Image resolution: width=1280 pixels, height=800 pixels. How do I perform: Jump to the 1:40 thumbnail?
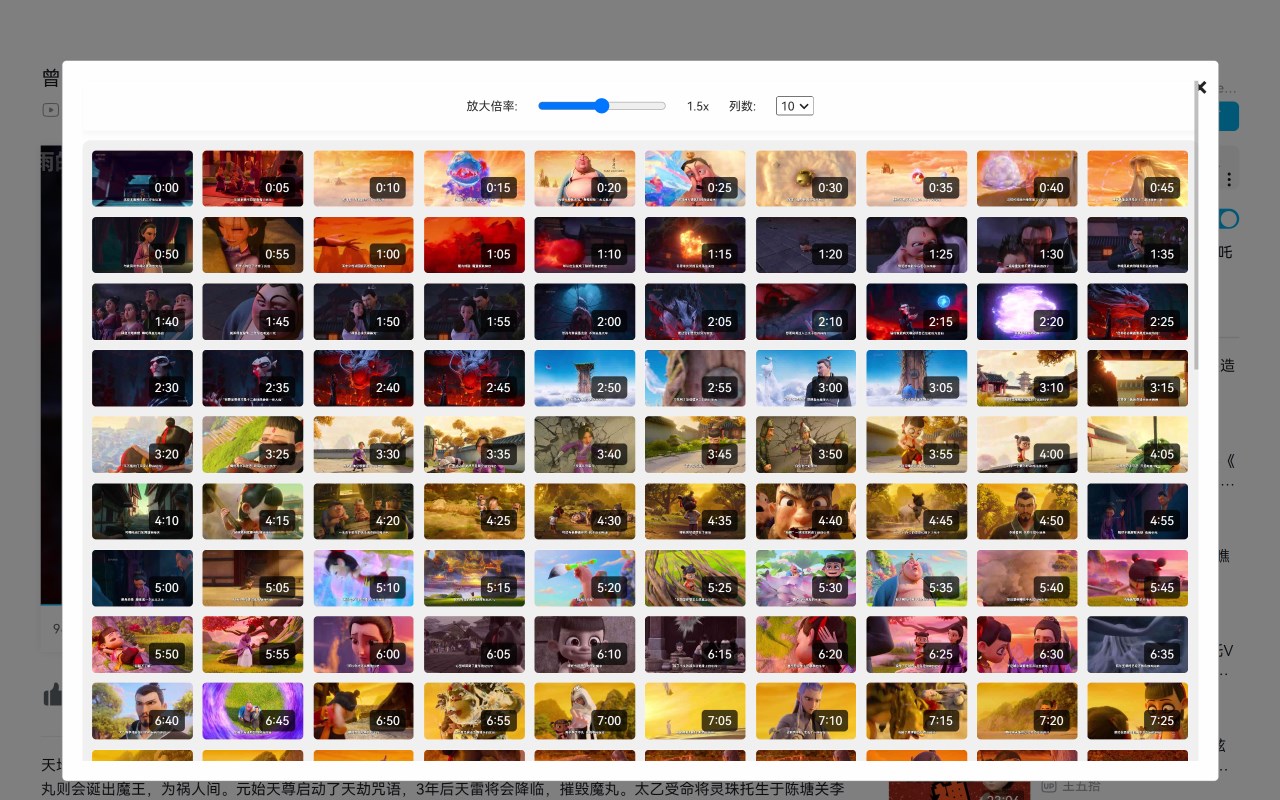(143, 312)
